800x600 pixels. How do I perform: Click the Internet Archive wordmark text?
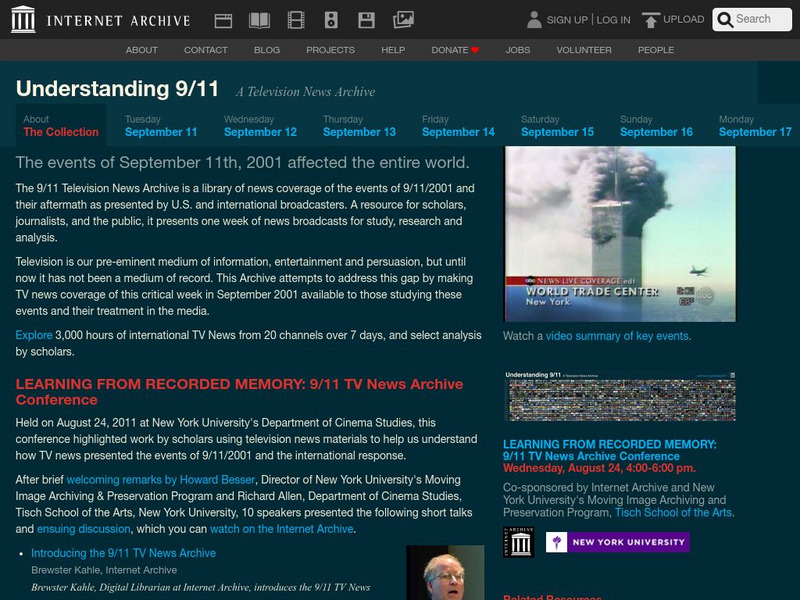pyautogui.click(x=118, y=20)
